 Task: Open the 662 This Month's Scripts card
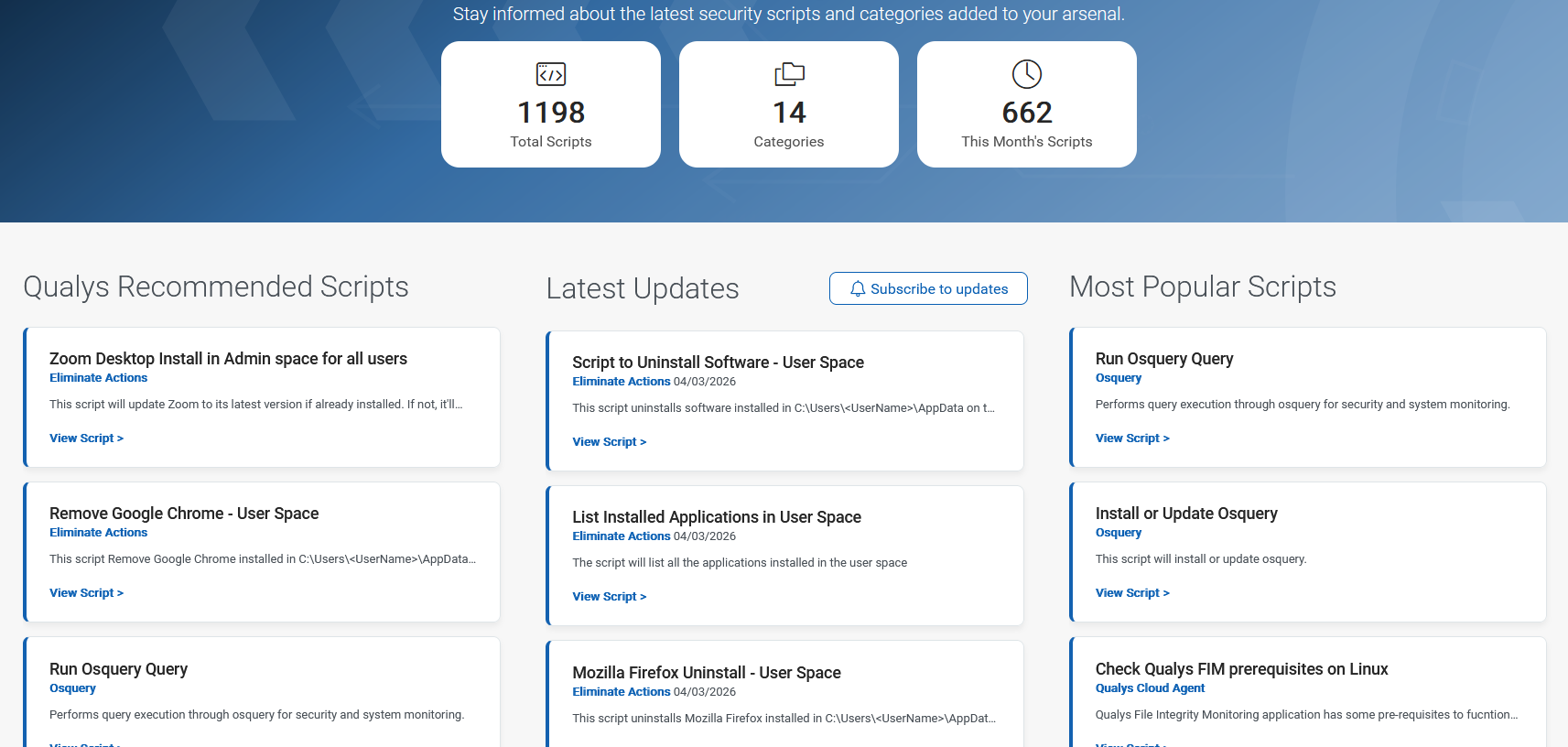(x=1027, y=104)
